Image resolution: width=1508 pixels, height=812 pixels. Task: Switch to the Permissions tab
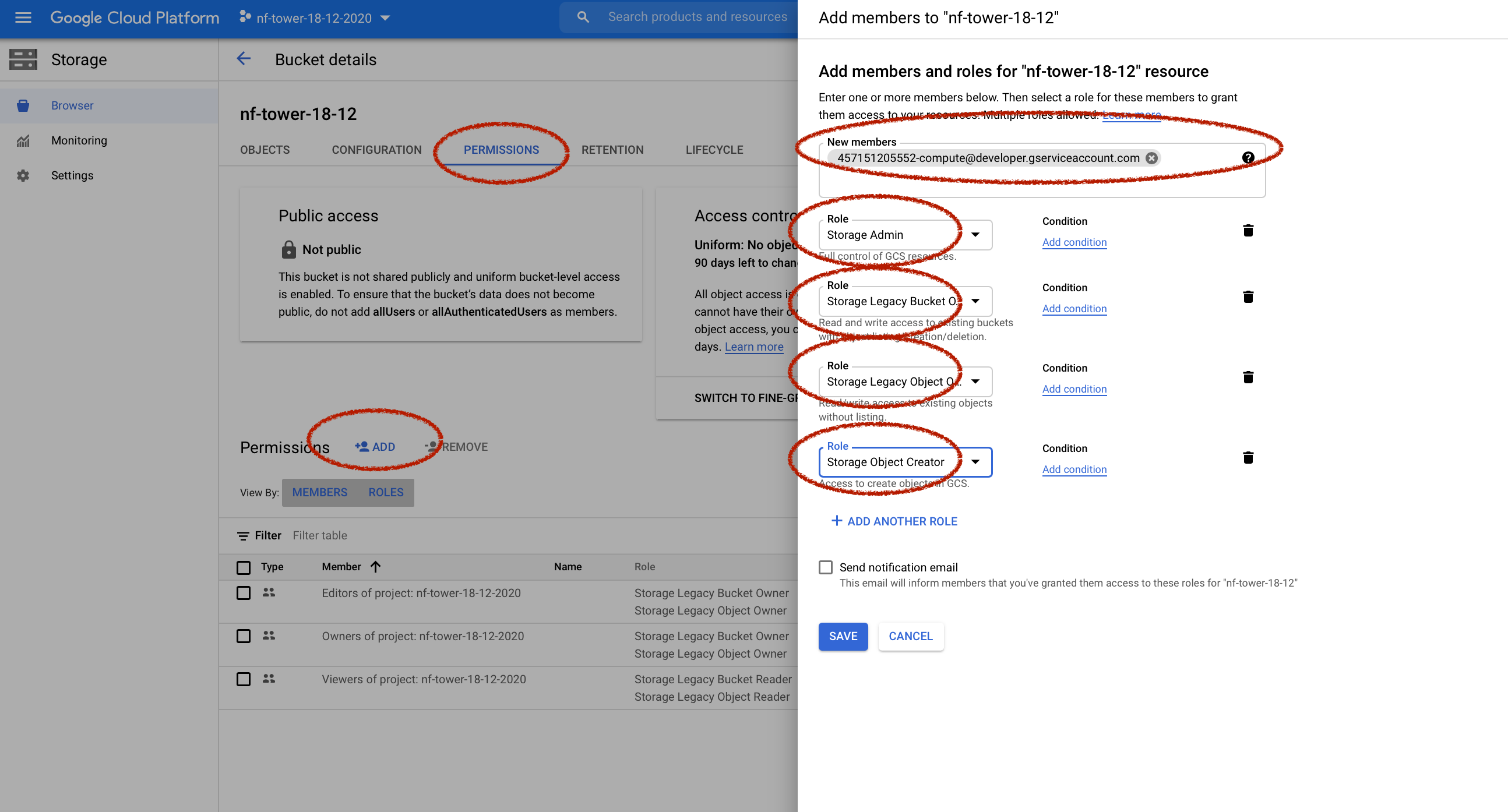pyautogui.click(x=501, y=150)
